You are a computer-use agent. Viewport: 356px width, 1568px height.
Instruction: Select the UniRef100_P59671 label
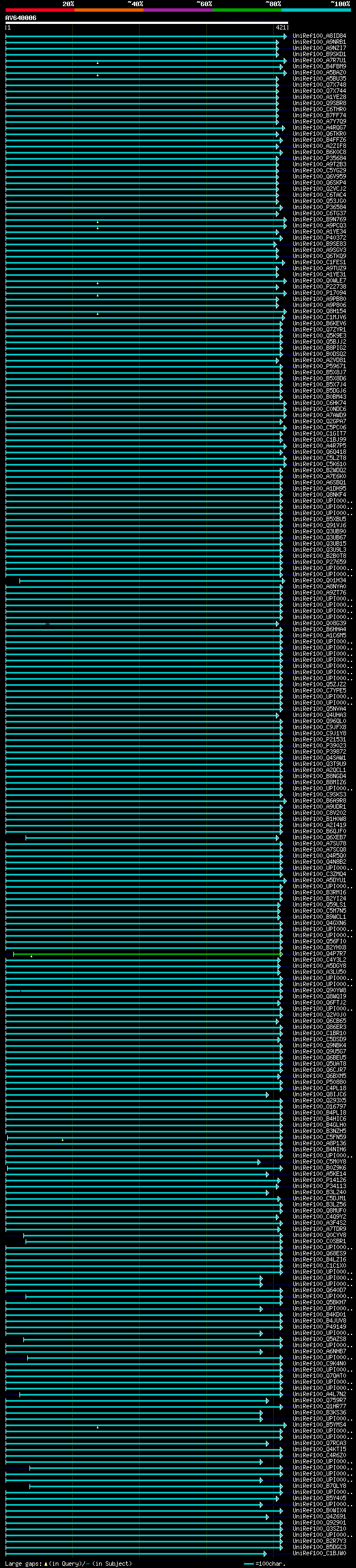click(x=319, y=366)
